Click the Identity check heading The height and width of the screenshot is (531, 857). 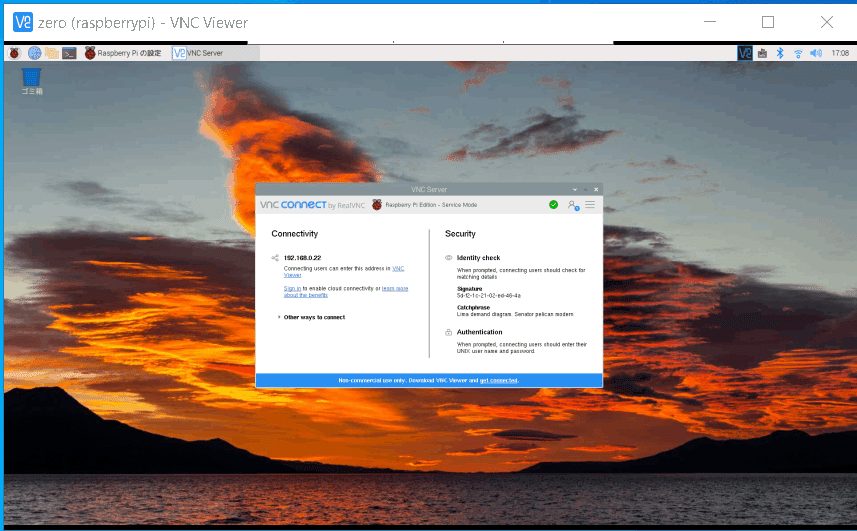[478, 258]
